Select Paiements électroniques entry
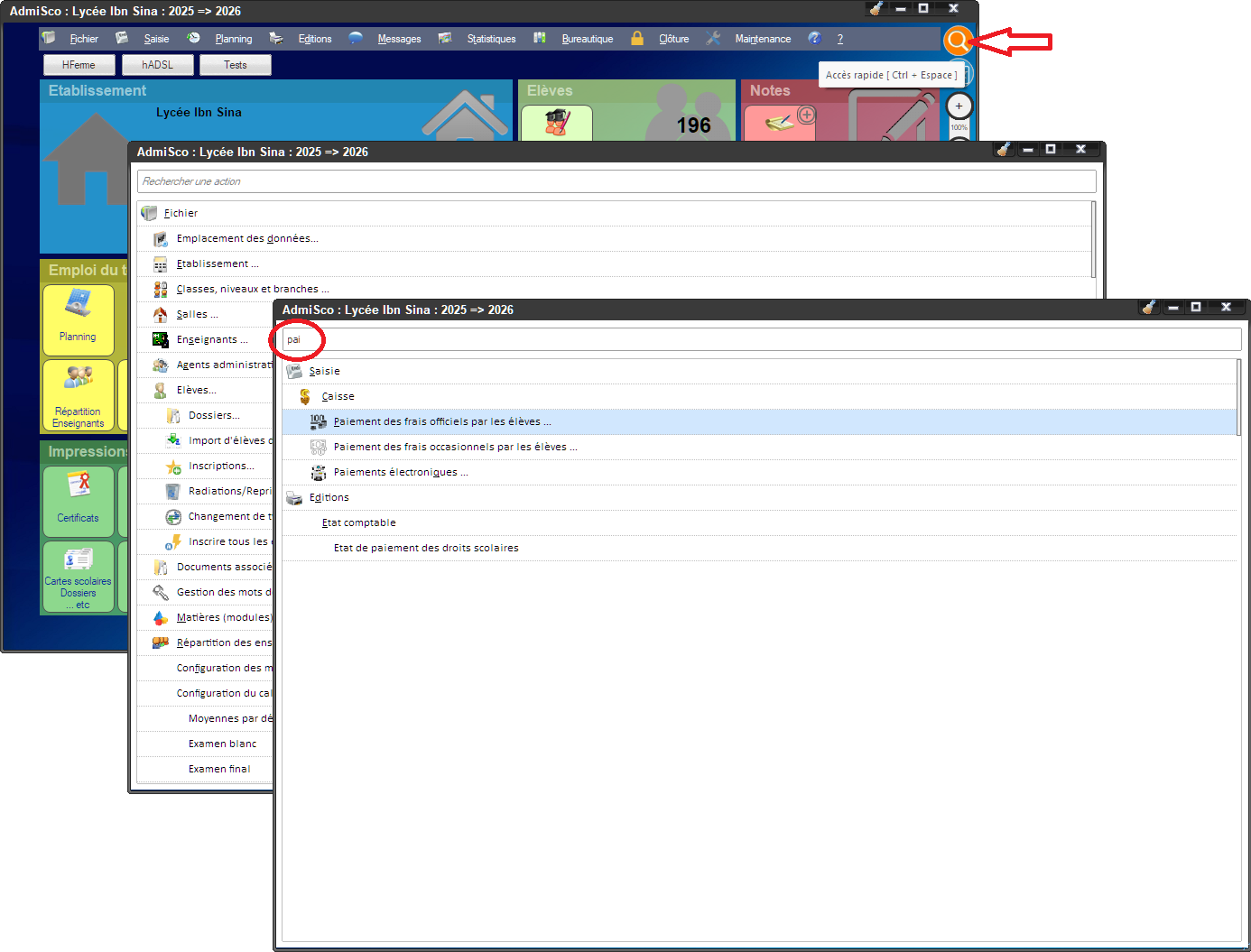Viewport: 1251px width, 952px height. pyautogui.click(x=400, y=472)
